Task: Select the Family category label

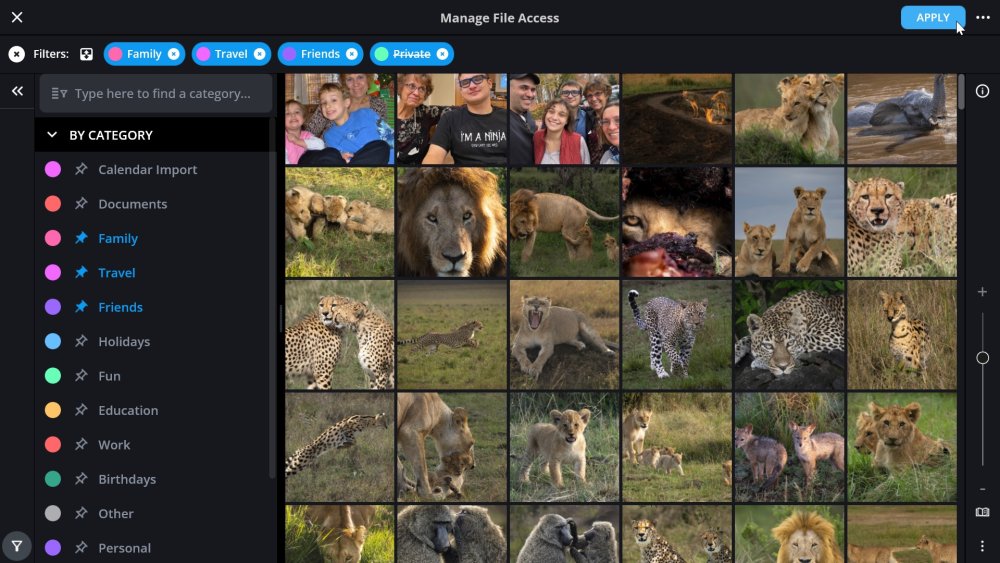Action: [x=118, y=238]
